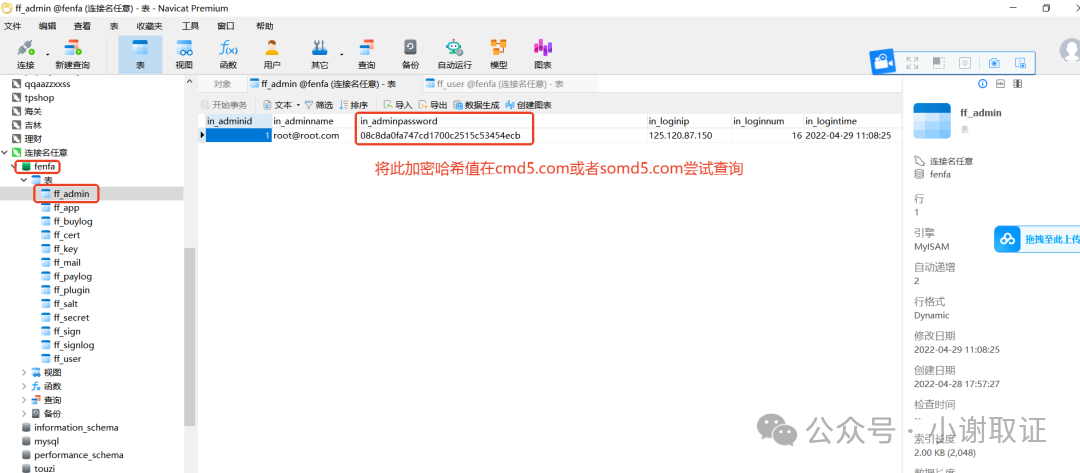Click the New Query (新建查询) toolbar button
1080x473 pixels.
click(x=72, y=54)
